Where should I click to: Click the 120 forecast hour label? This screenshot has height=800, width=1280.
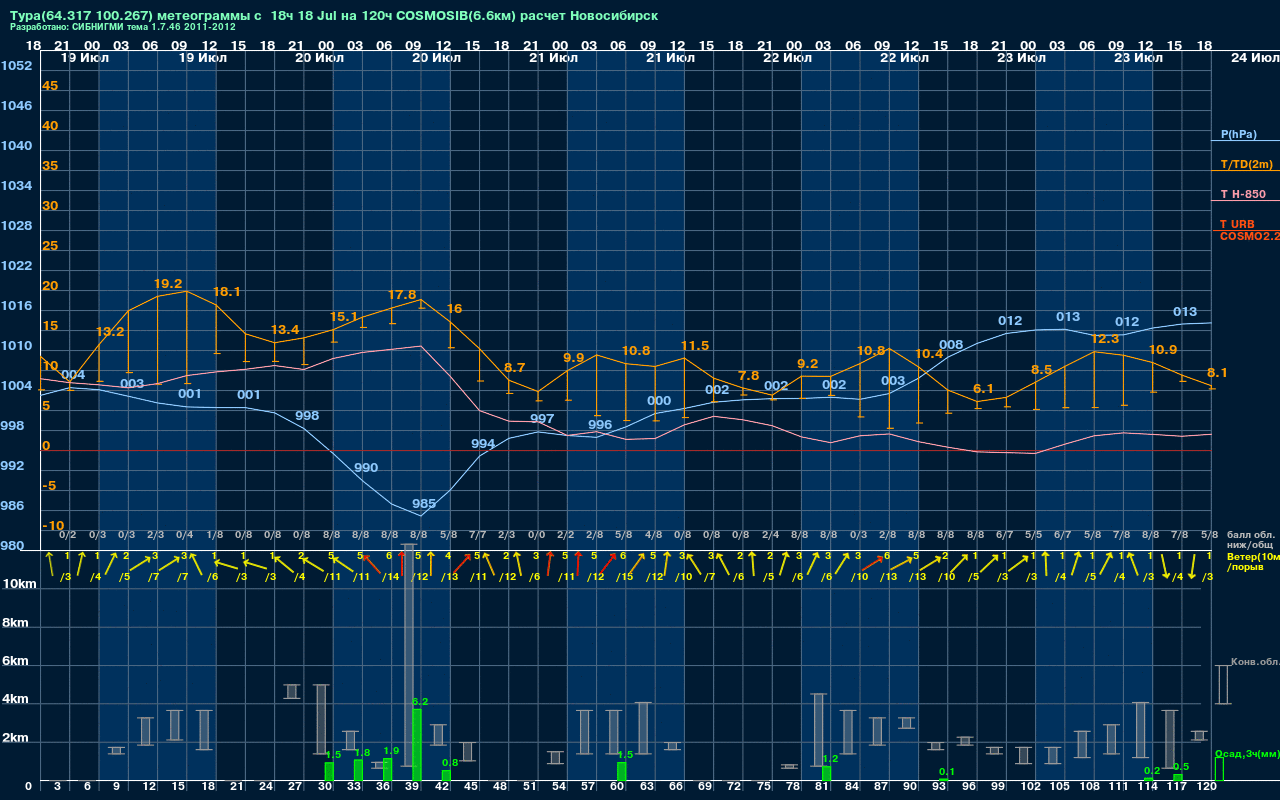coord(1206,788)
